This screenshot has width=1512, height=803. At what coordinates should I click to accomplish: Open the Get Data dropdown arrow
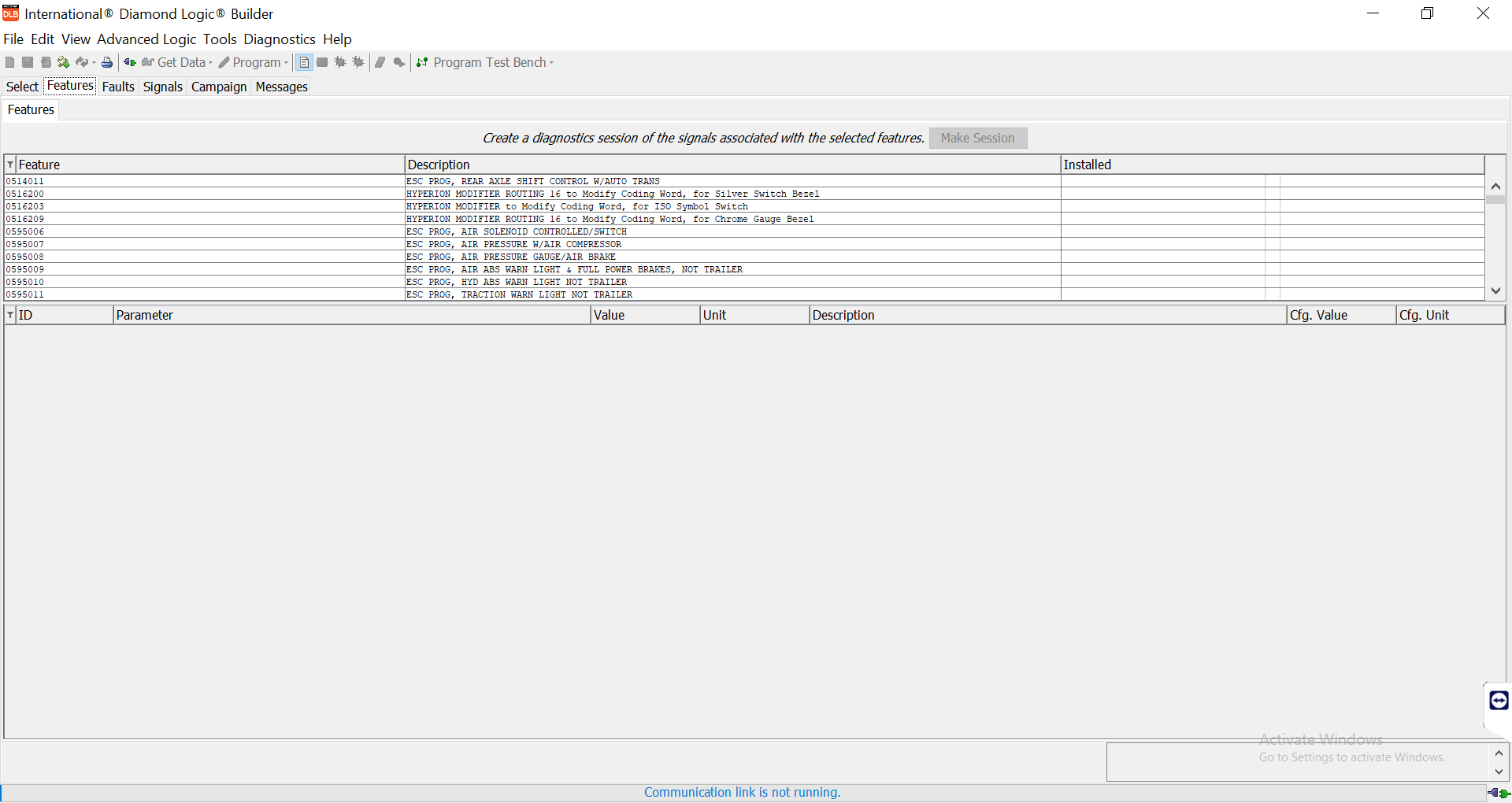[210, 63]
